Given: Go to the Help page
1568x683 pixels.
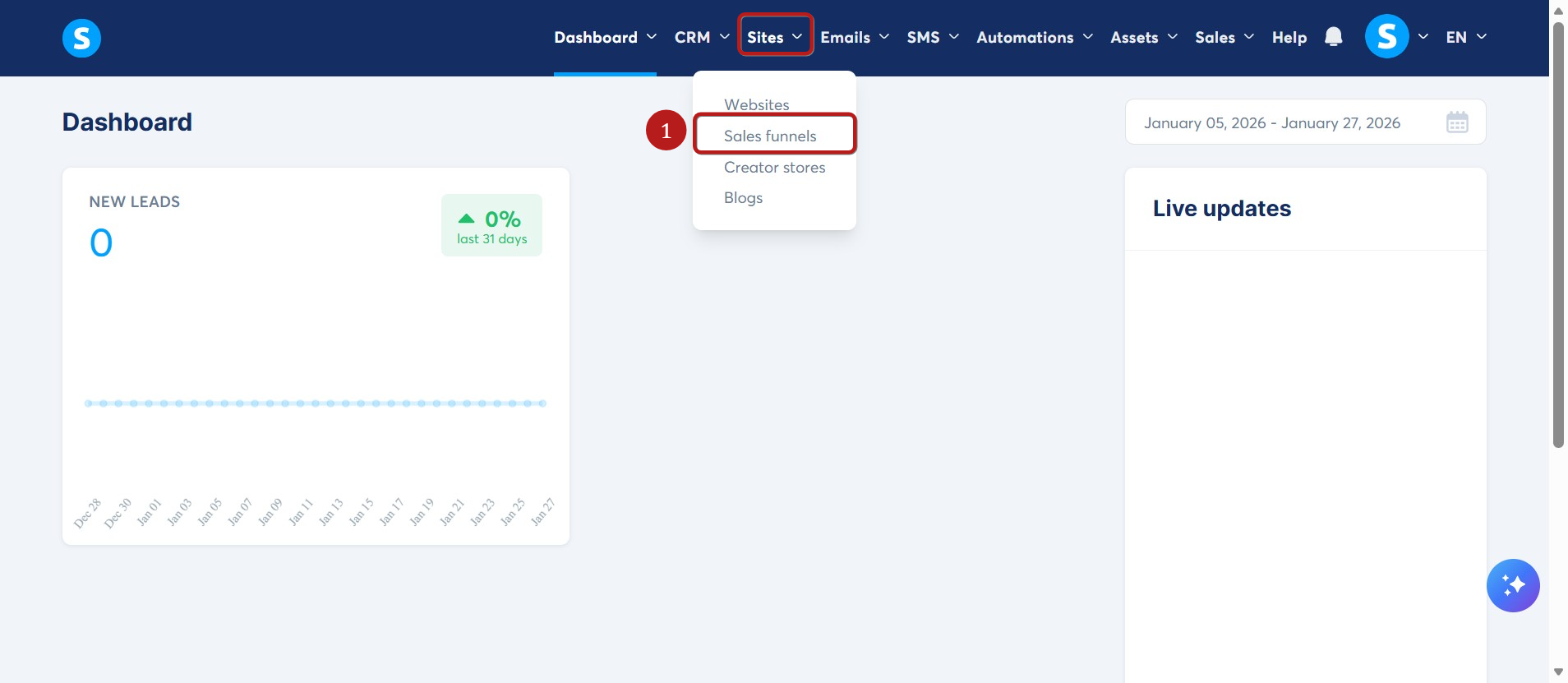Looking at the screenshot, I should coord(1289,37).
